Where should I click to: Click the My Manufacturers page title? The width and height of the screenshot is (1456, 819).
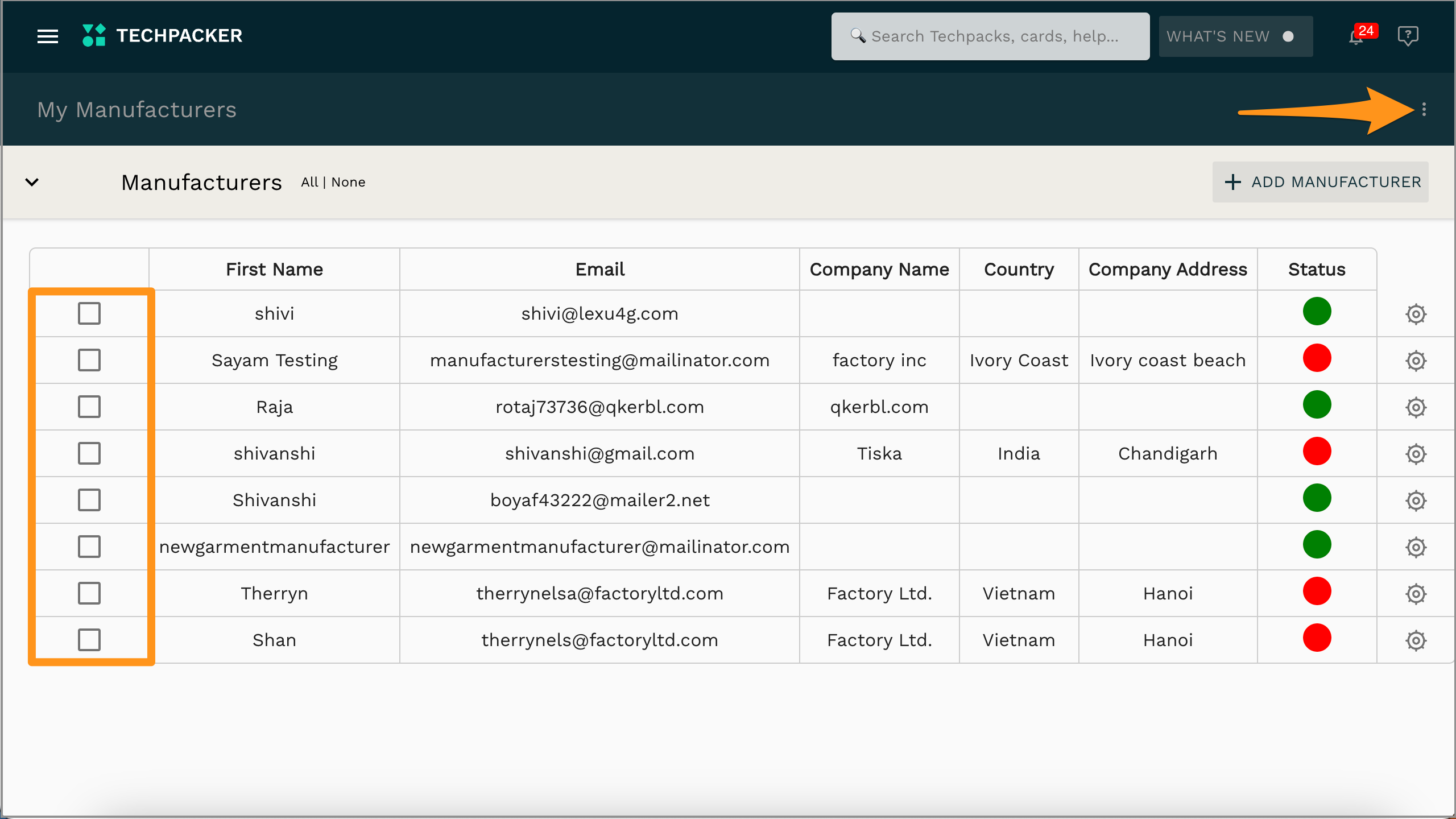[136, 110]
